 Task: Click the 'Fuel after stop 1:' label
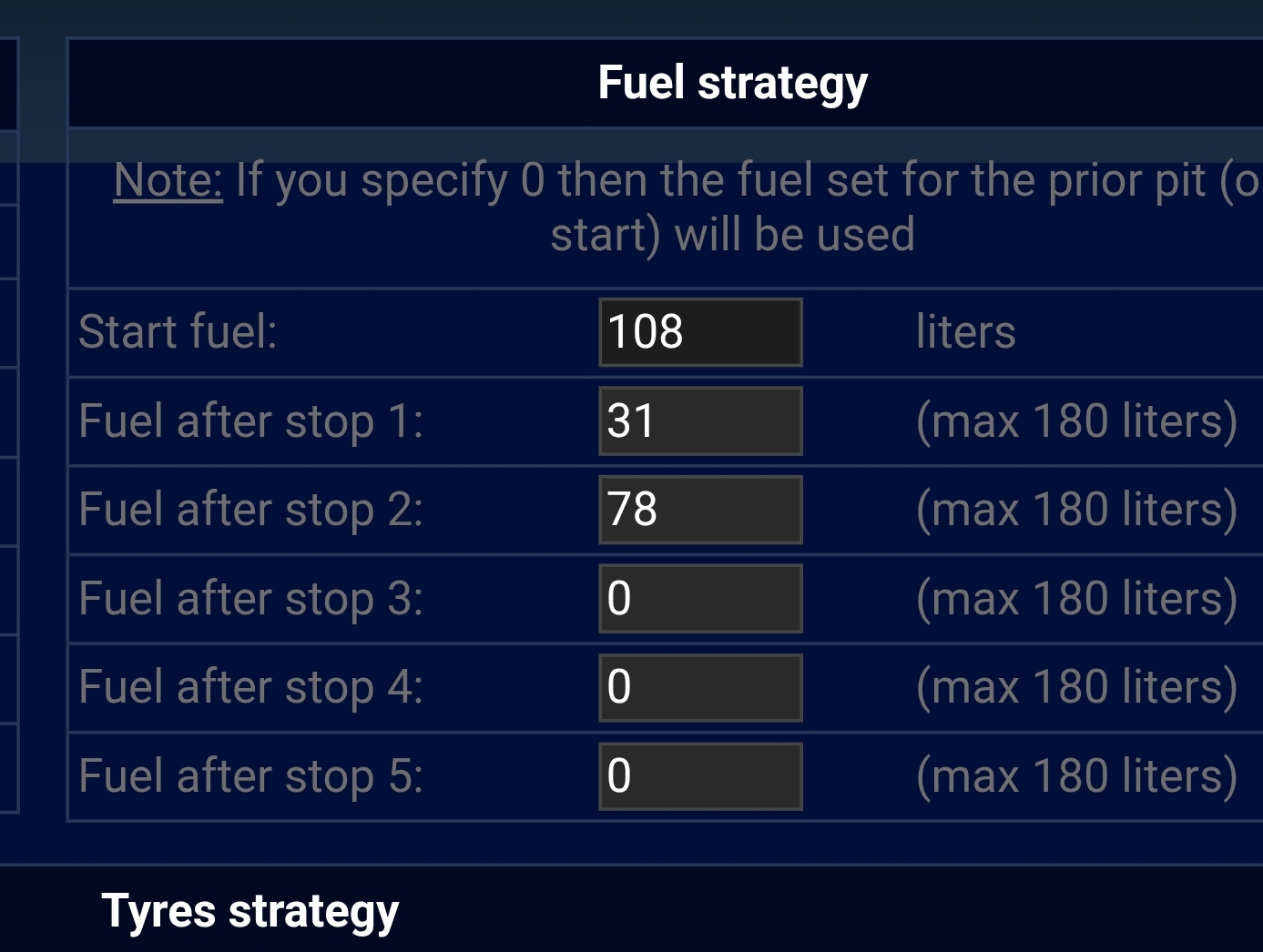250,421
